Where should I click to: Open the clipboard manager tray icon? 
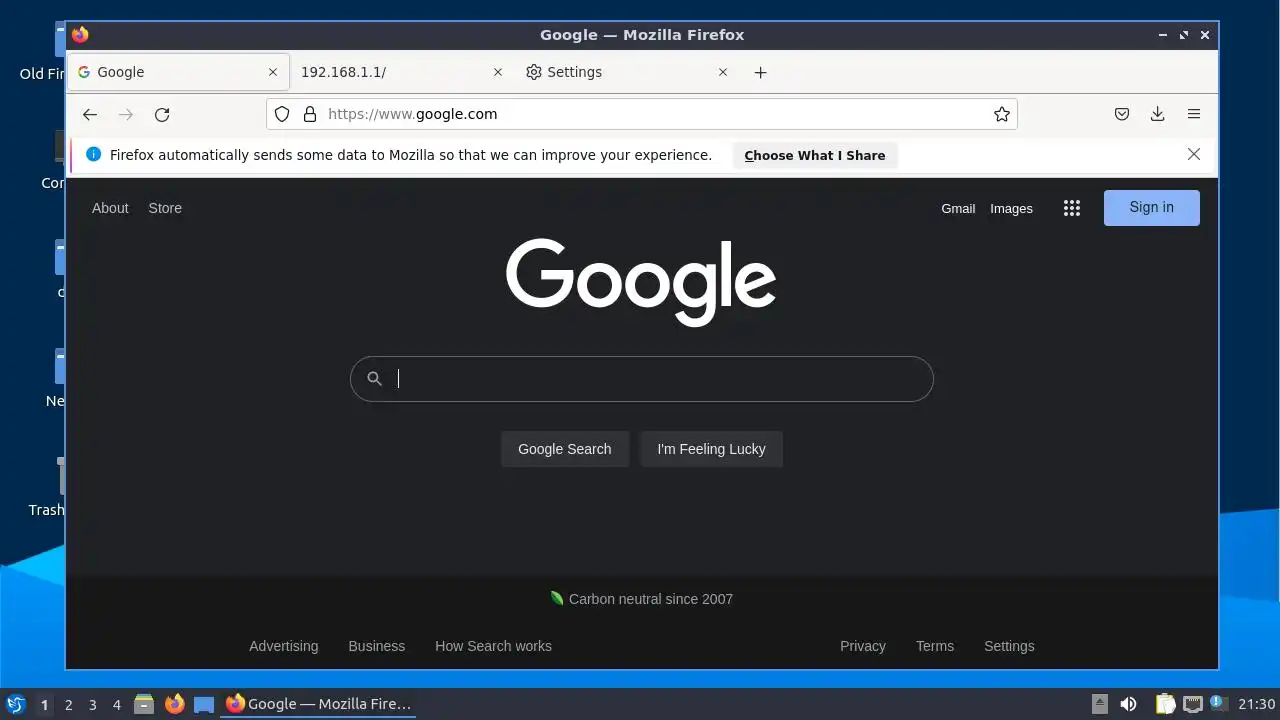click(x=1165, y=704)
